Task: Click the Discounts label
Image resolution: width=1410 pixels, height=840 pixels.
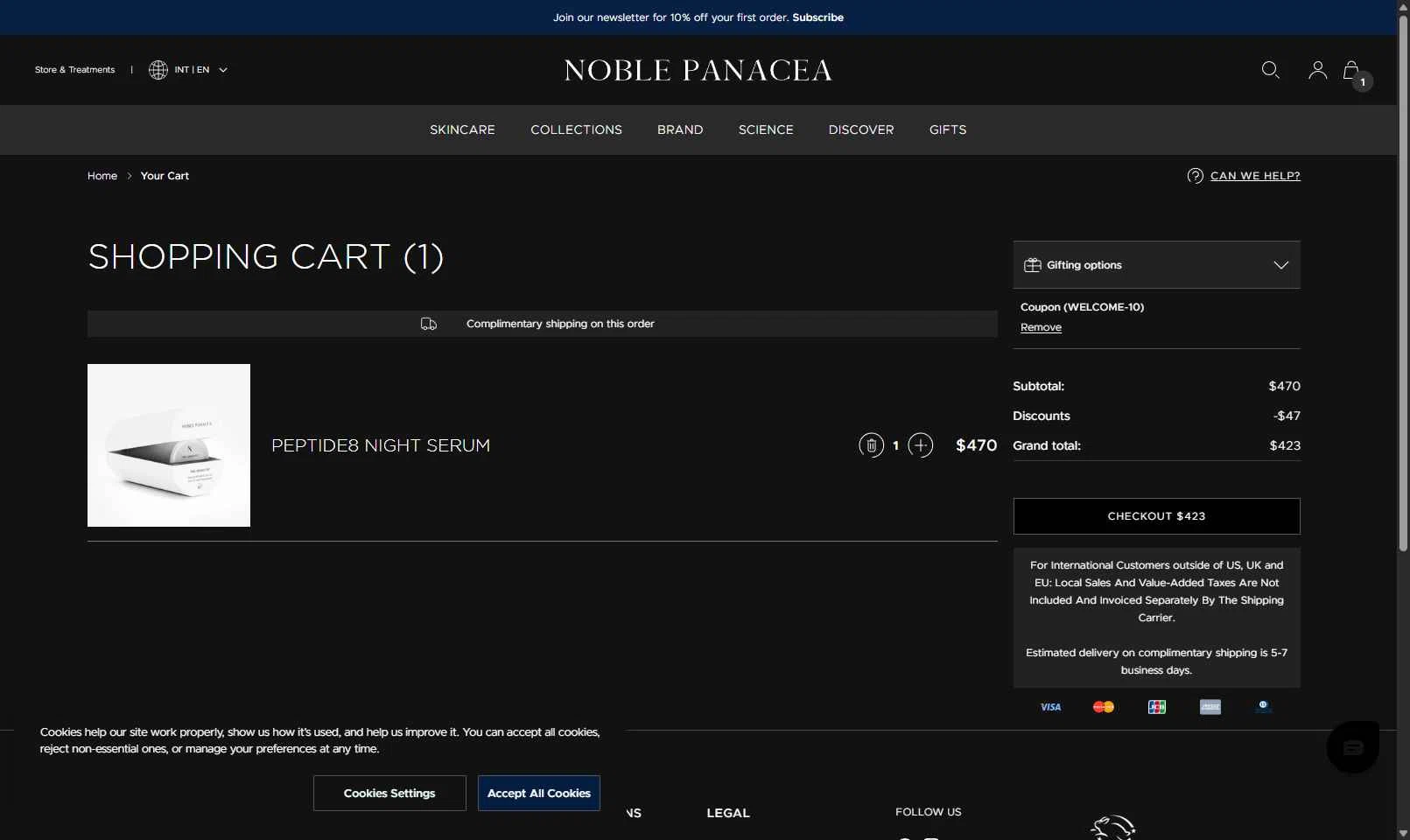Action: pos(1042,416)
